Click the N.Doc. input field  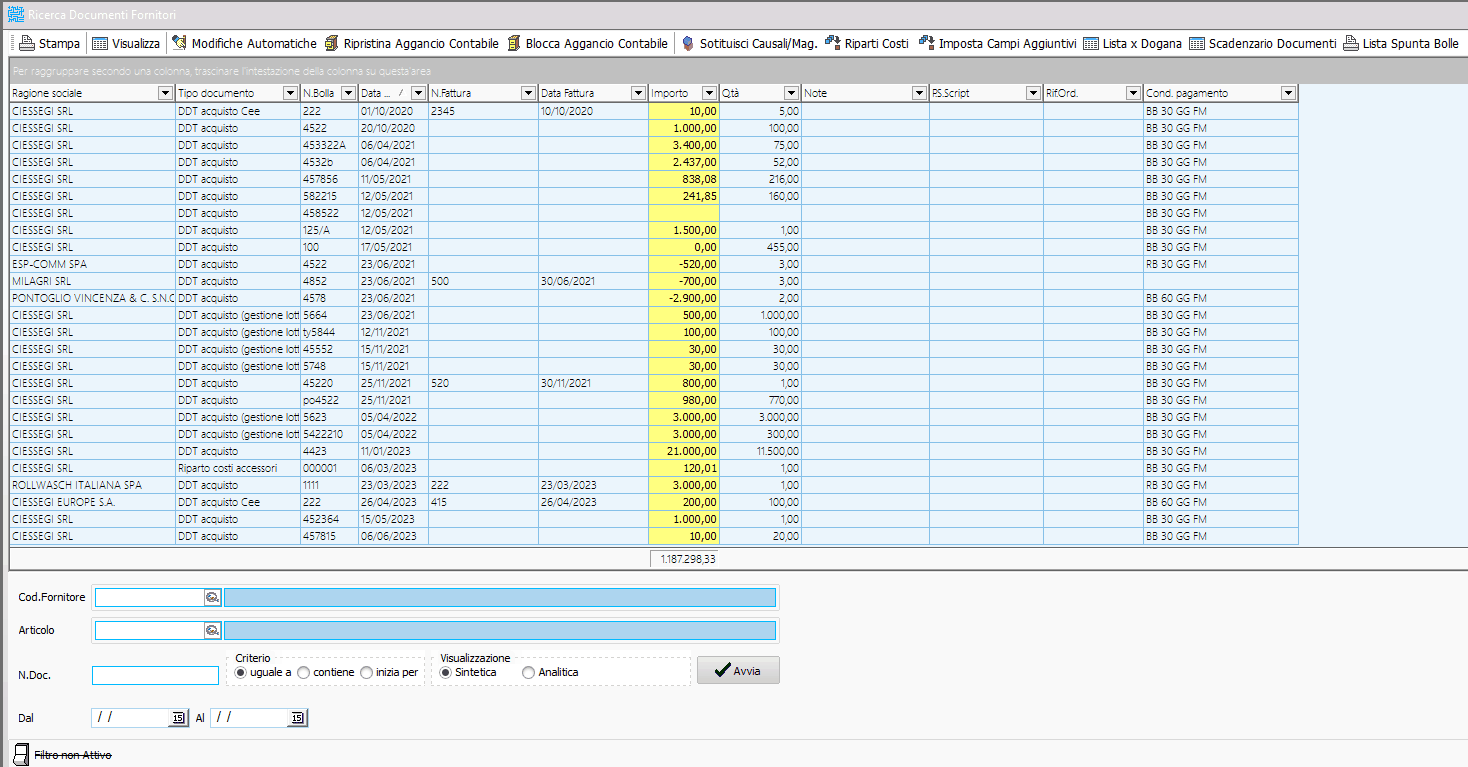155,675
